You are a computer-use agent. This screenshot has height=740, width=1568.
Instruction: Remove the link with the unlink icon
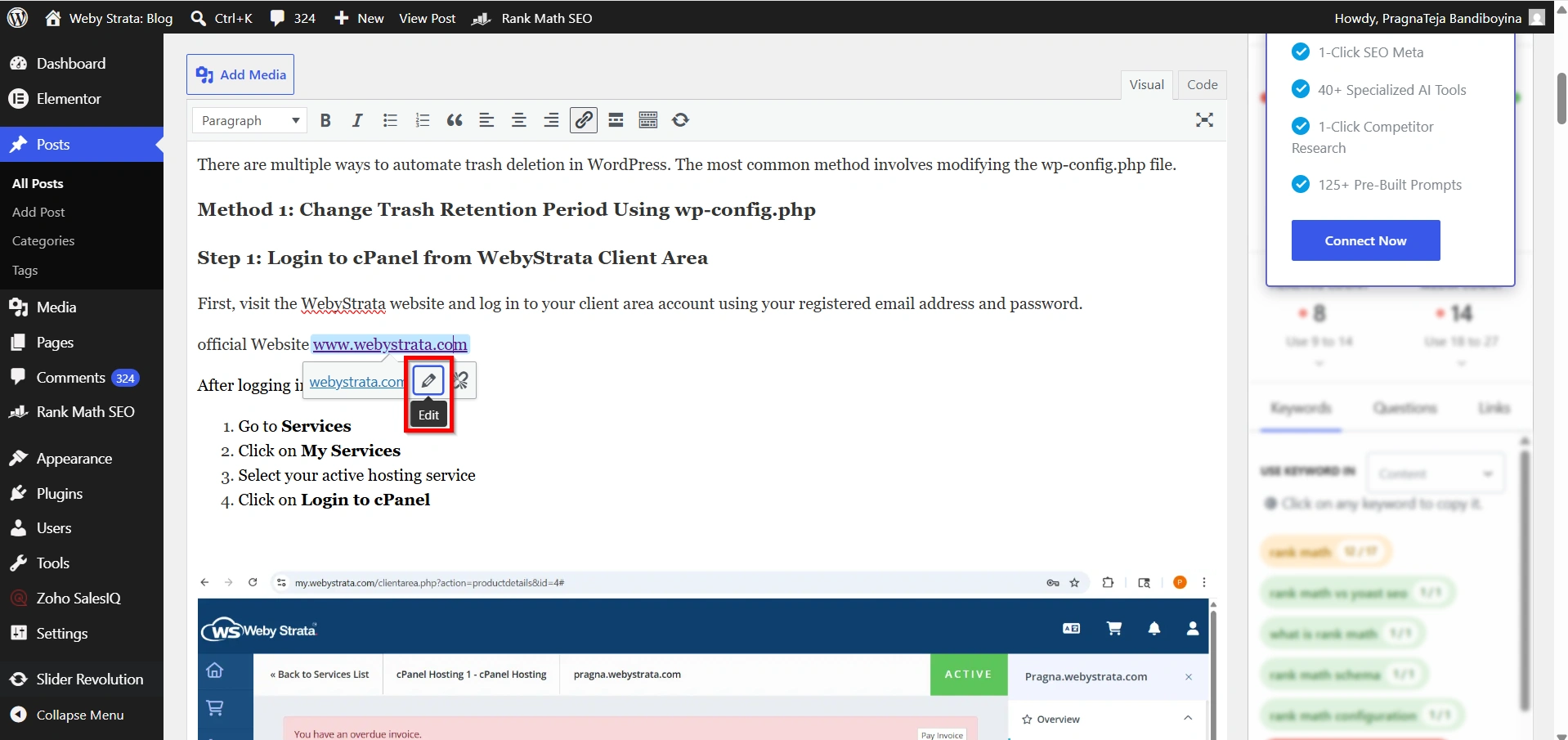click(x=460, y=380)
